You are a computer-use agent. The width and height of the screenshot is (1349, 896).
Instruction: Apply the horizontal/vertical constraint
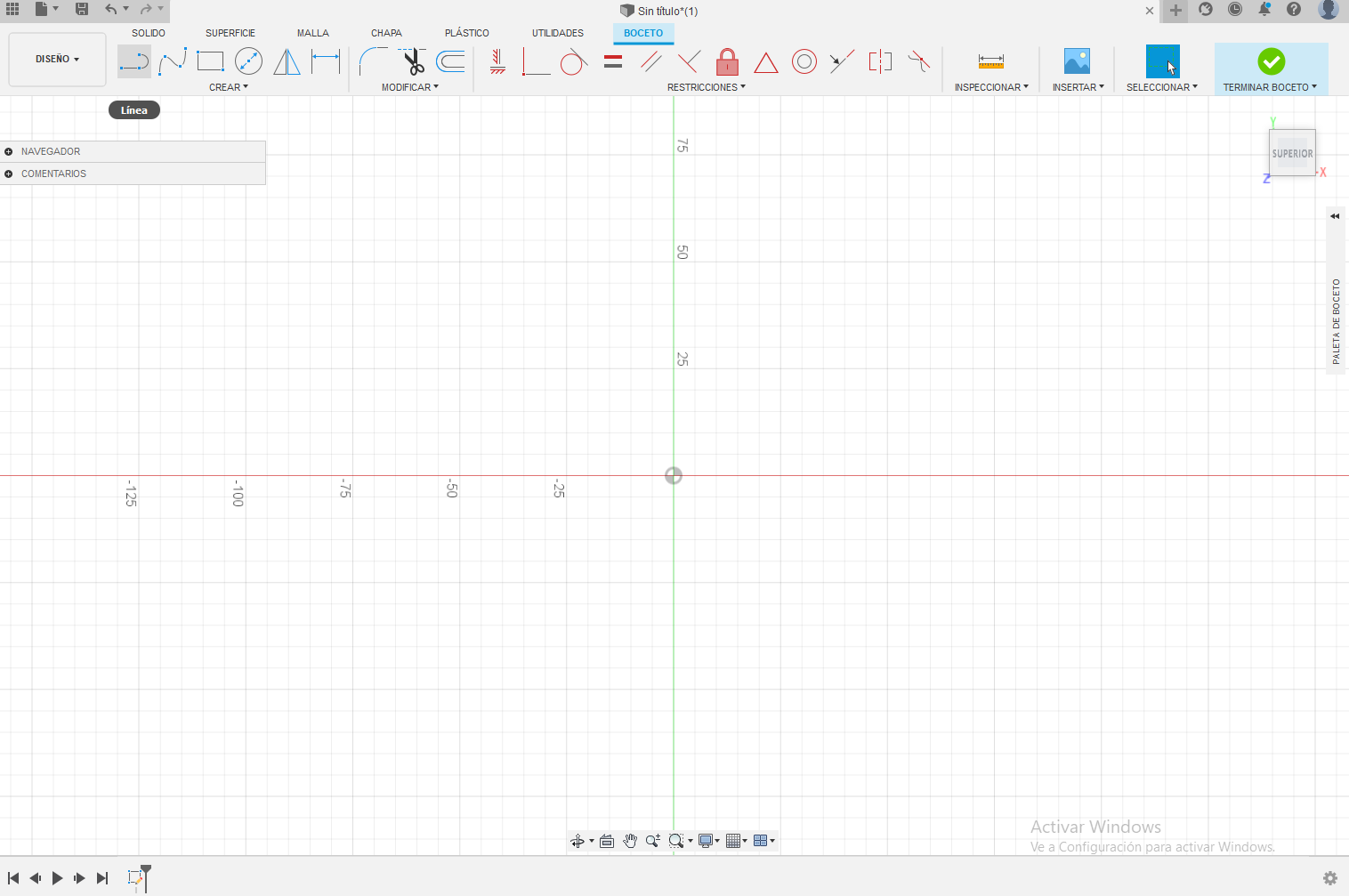(497, 61)
